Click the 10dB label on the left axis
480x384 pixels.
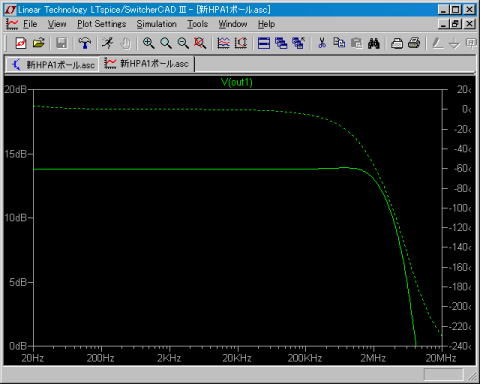tap(16, 218)
